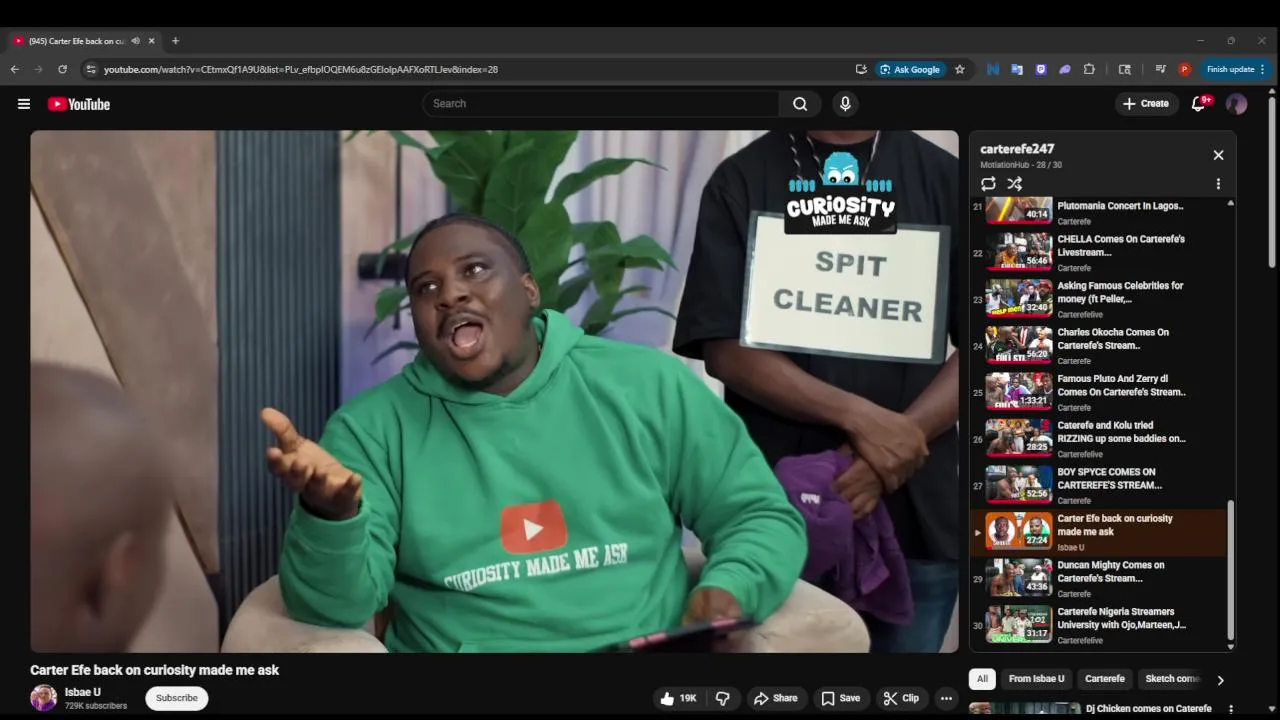Play Duncan Mighty Comes on Carterefe's Stream
Viewport: 1280px width, 720px height.
(x=1097, y=578)
